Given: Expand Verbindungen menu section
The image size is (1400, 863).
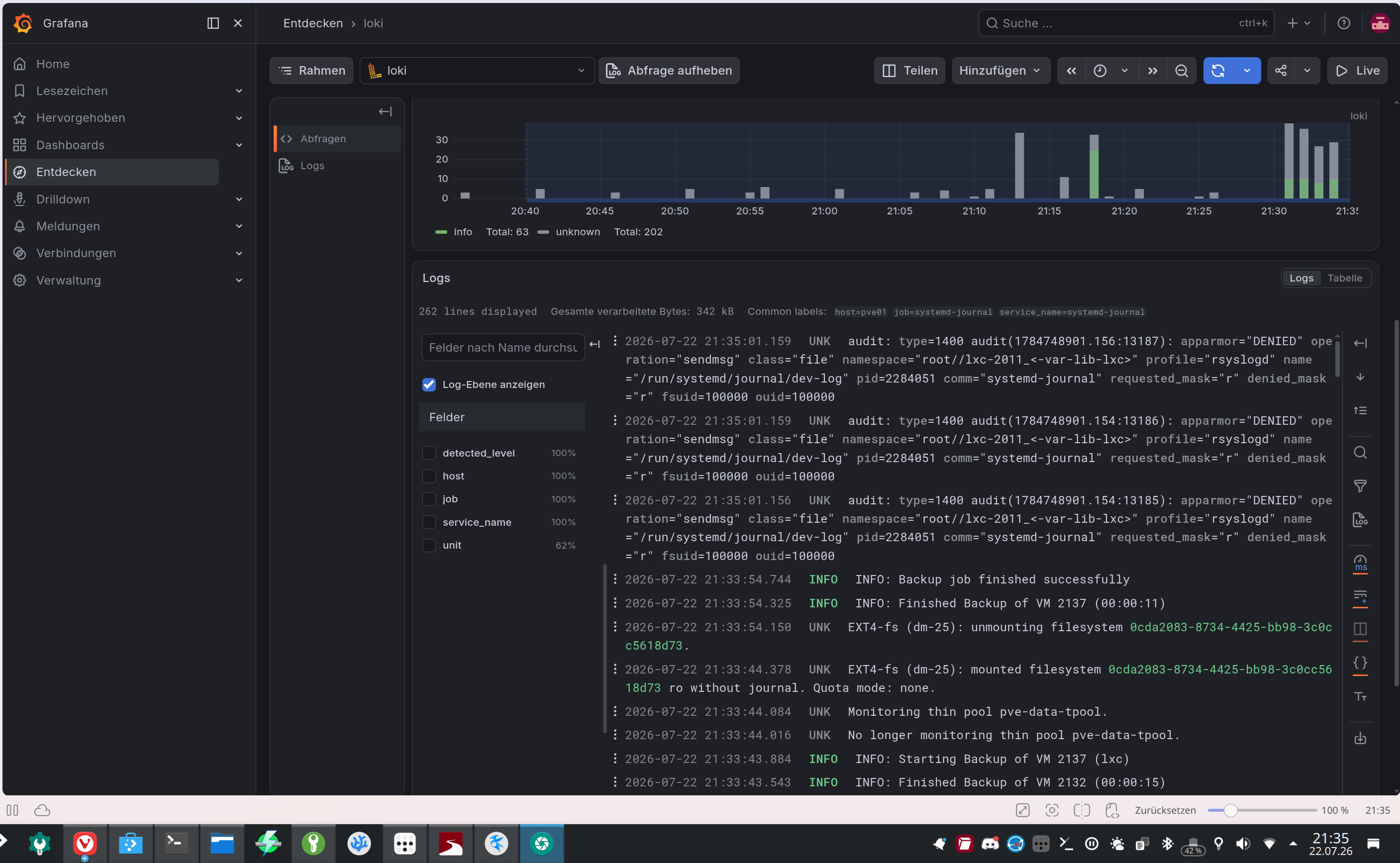Looking at the screenshot, I should point(239,253).
